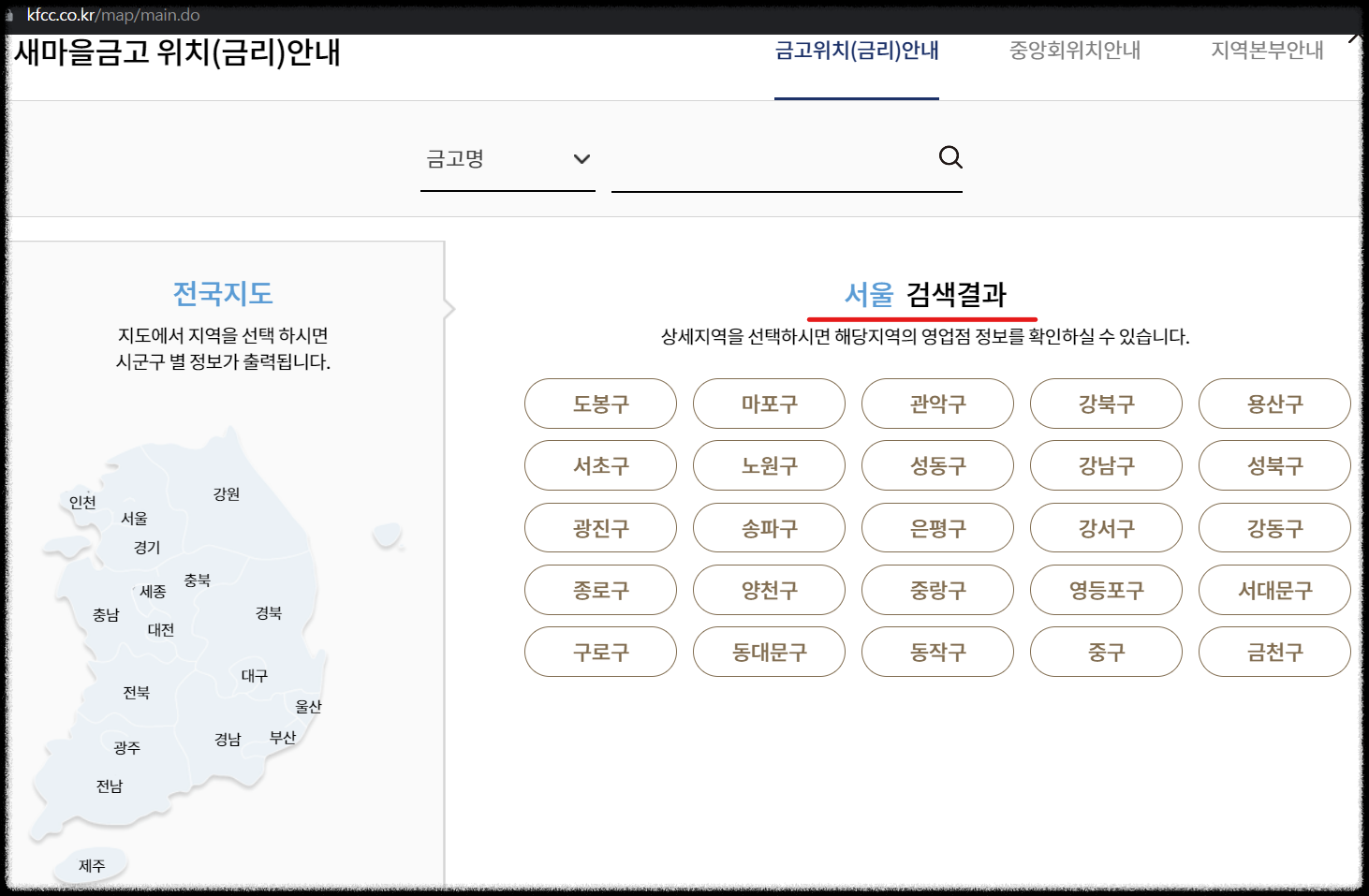Click 부산 on the map

[x=283, y=737]
